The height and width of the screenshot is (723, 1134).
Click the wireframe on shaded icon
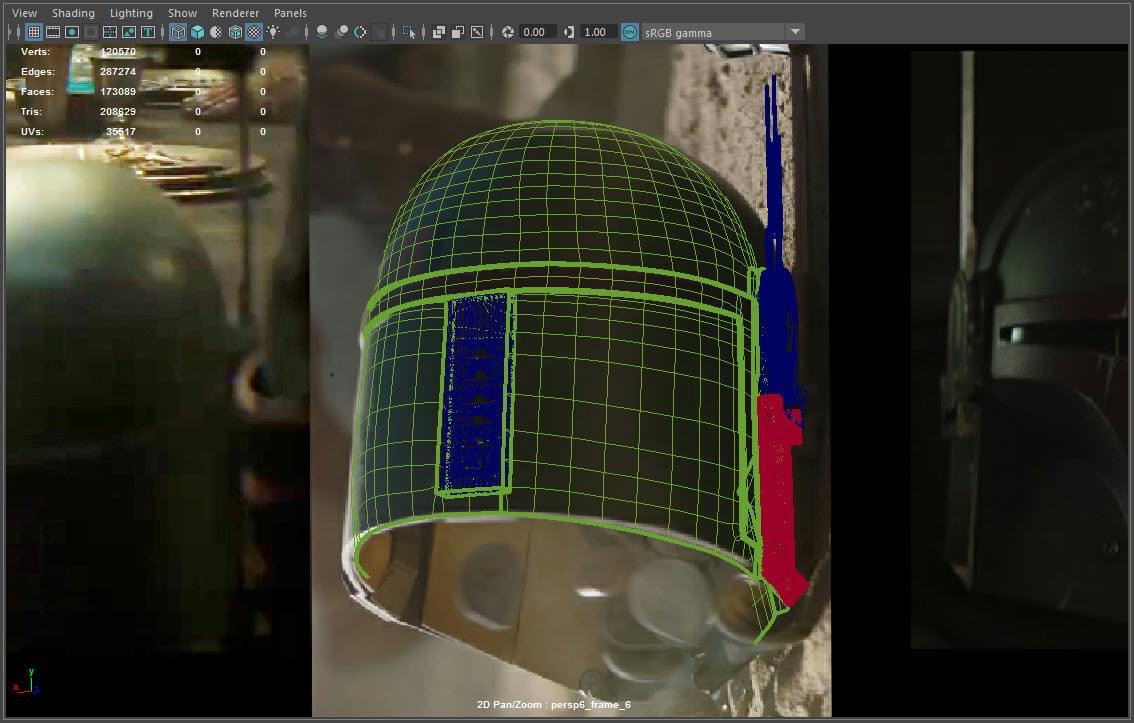click(x=235, y=32)
